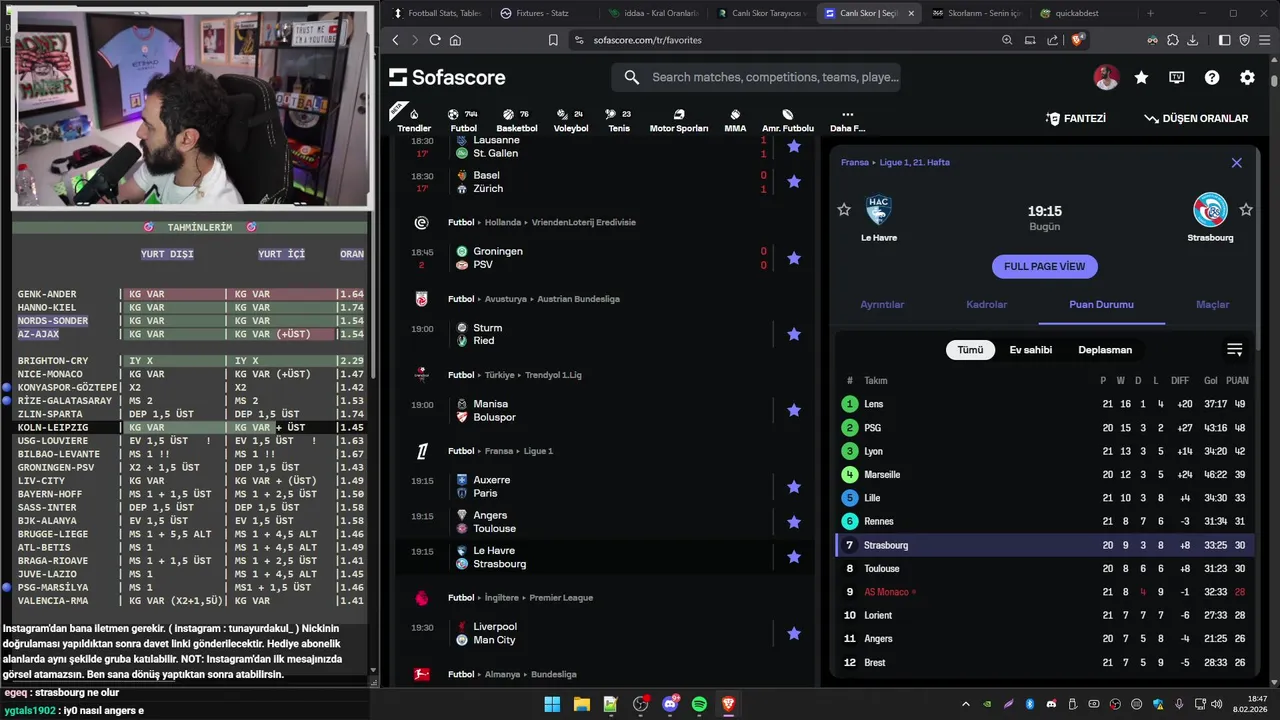Open standings table options icon

click(x=1235, y=350)
